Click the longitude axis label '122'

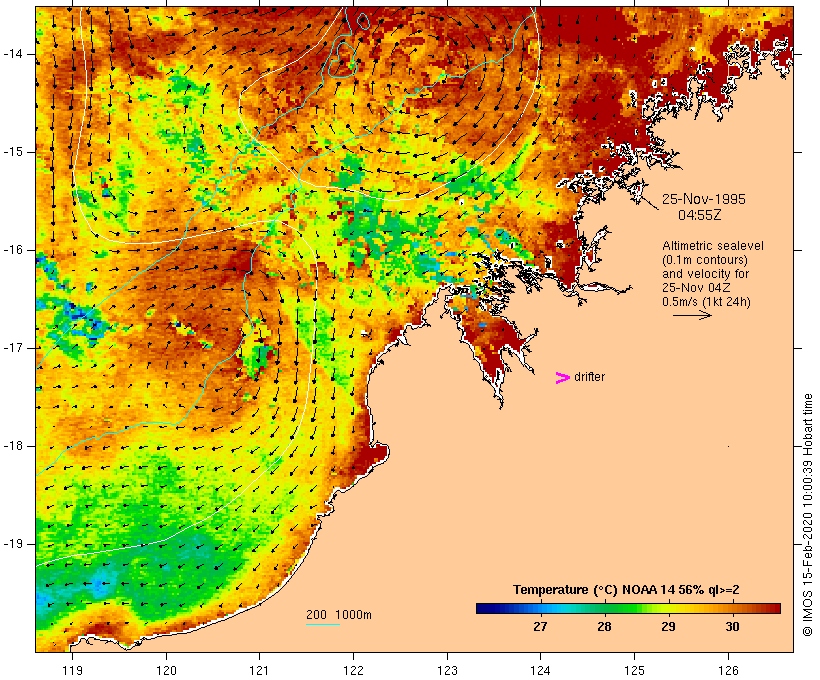354,670
